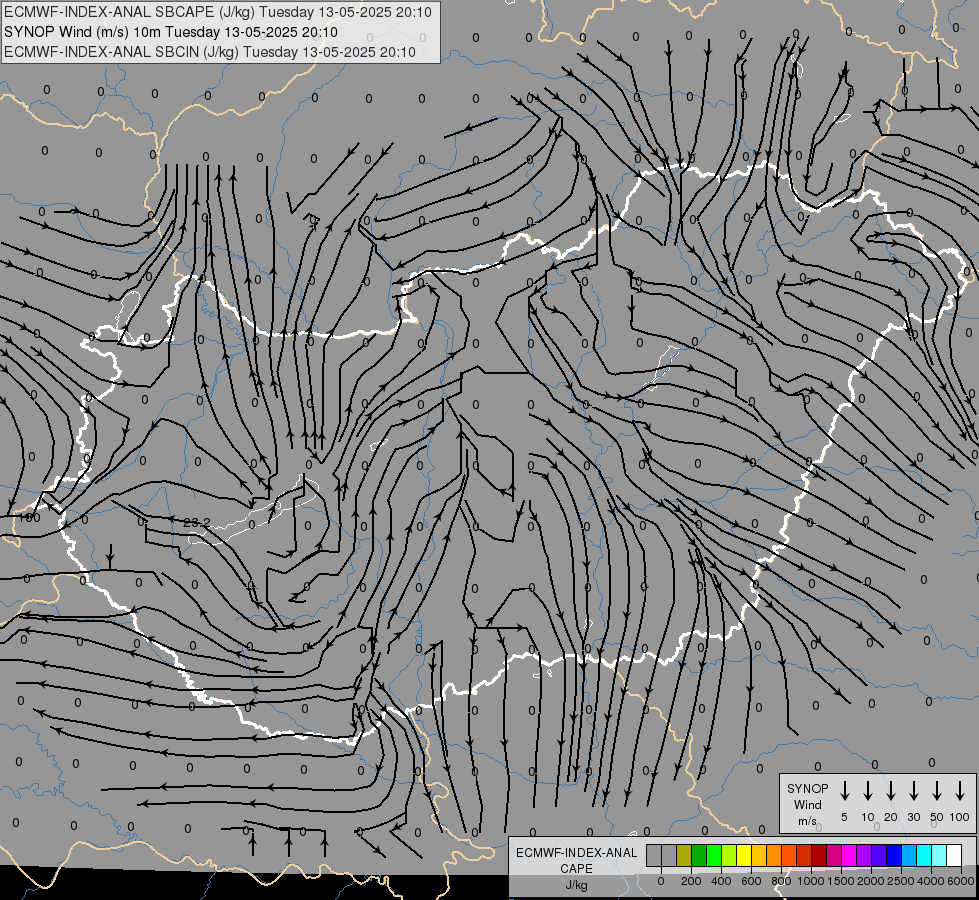Image resolution: width=979 pixels, height=900 pixels.
Task: Click the wind legend arrow above 10
Action: coord(867,791)
